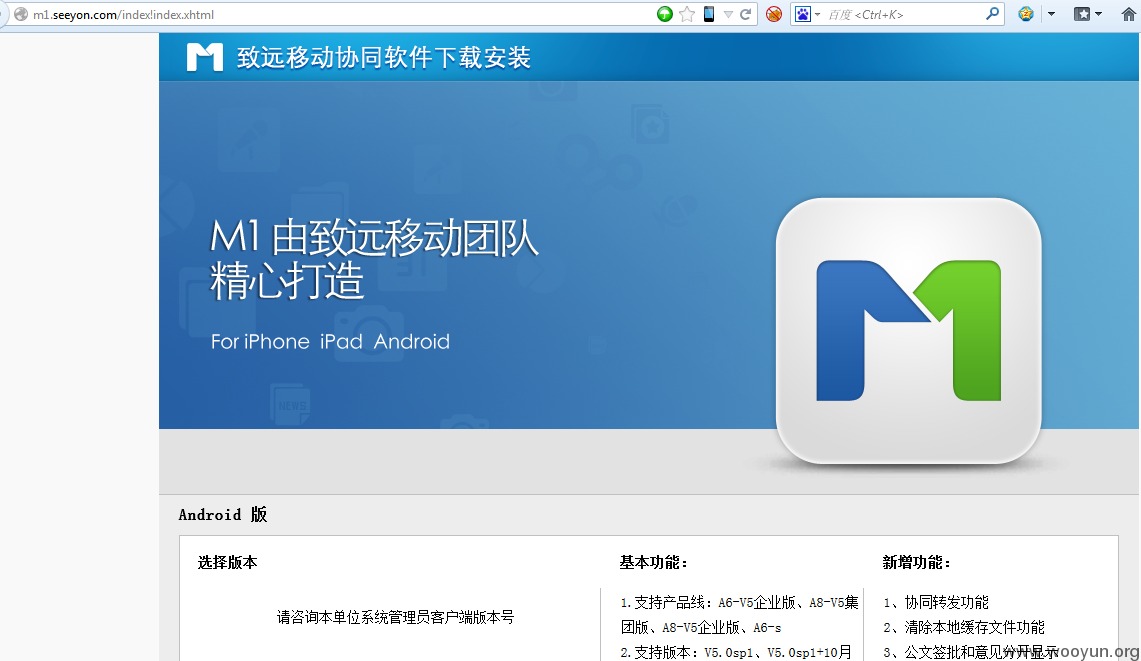Click the 新增功能 heading
1141x661 pixels.
[916, 562]
